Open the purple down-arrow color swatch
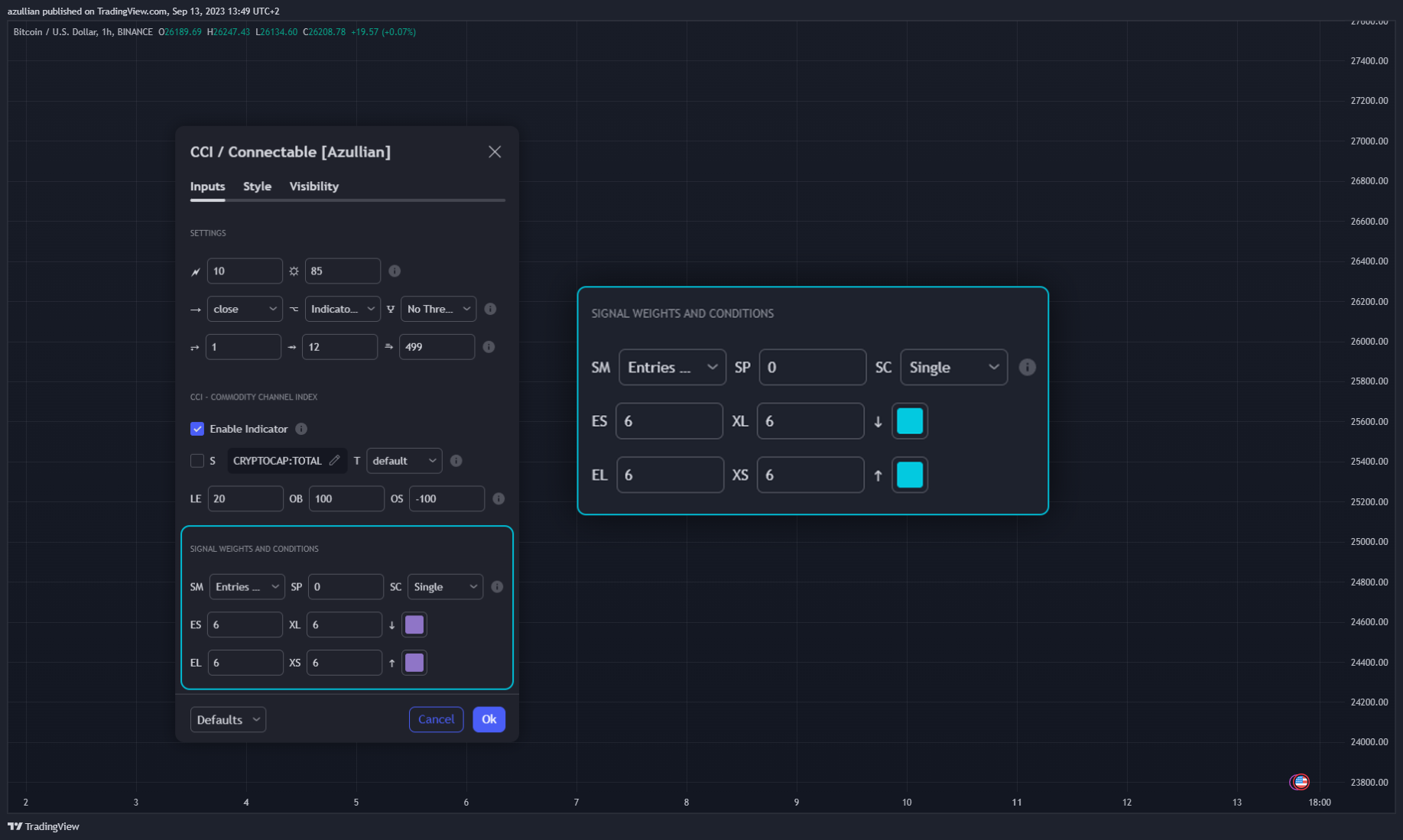 414,624
